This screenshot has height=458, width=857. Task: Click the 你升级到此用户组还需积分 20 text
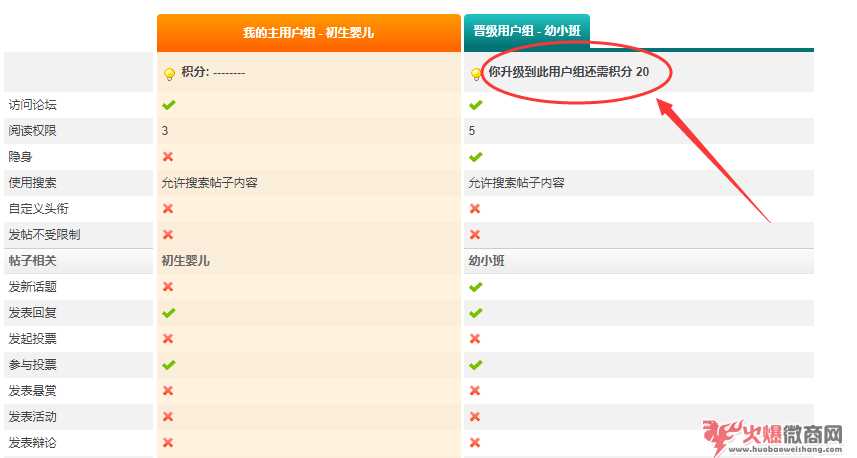tap(569, 72)
